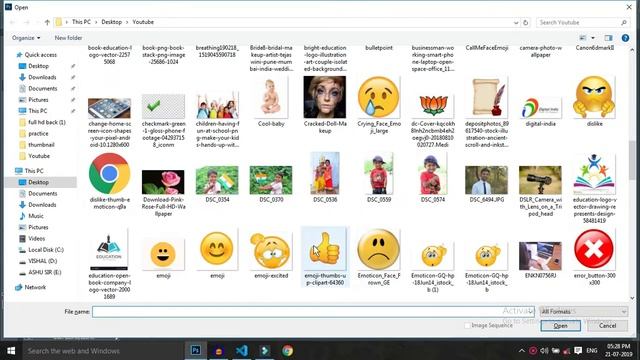Image resolution: width=640 pixels, height=360 pixels.
Task: Select the Emoticon_Face_Frown_GE file
Action: (379, 257)
